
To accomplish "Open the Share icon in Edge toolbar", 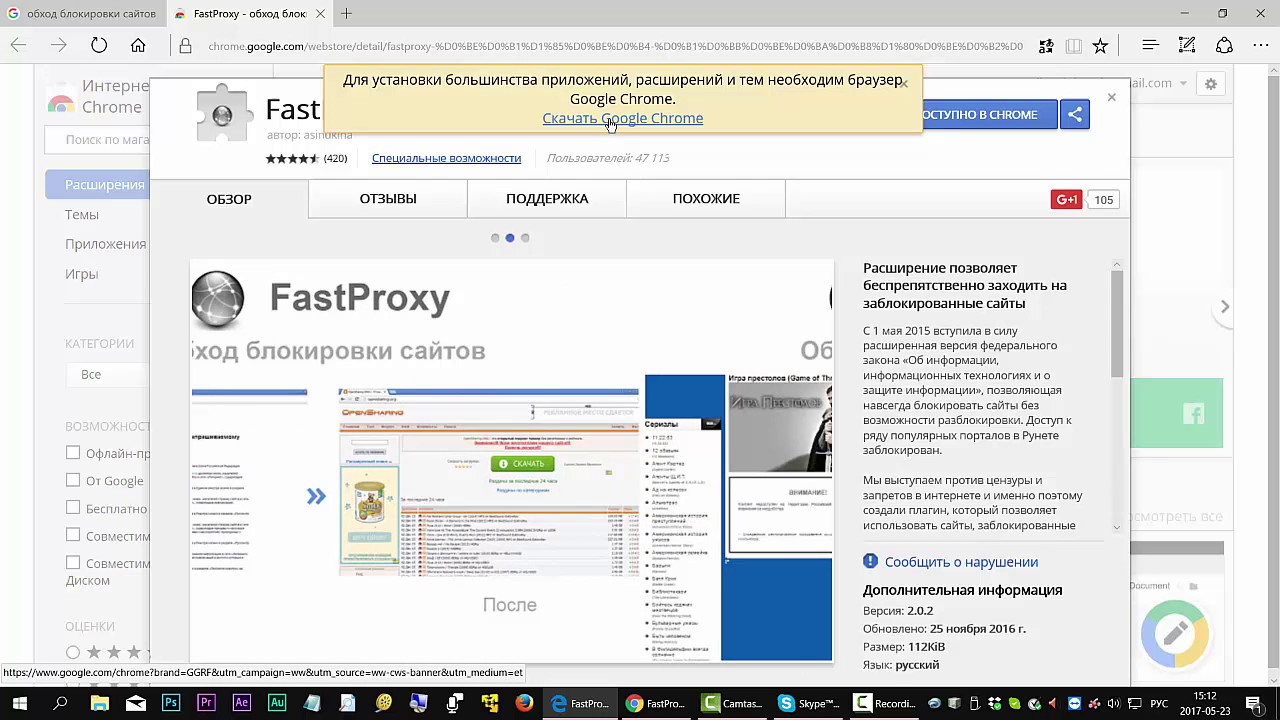I will click(x=1224, y=46).
